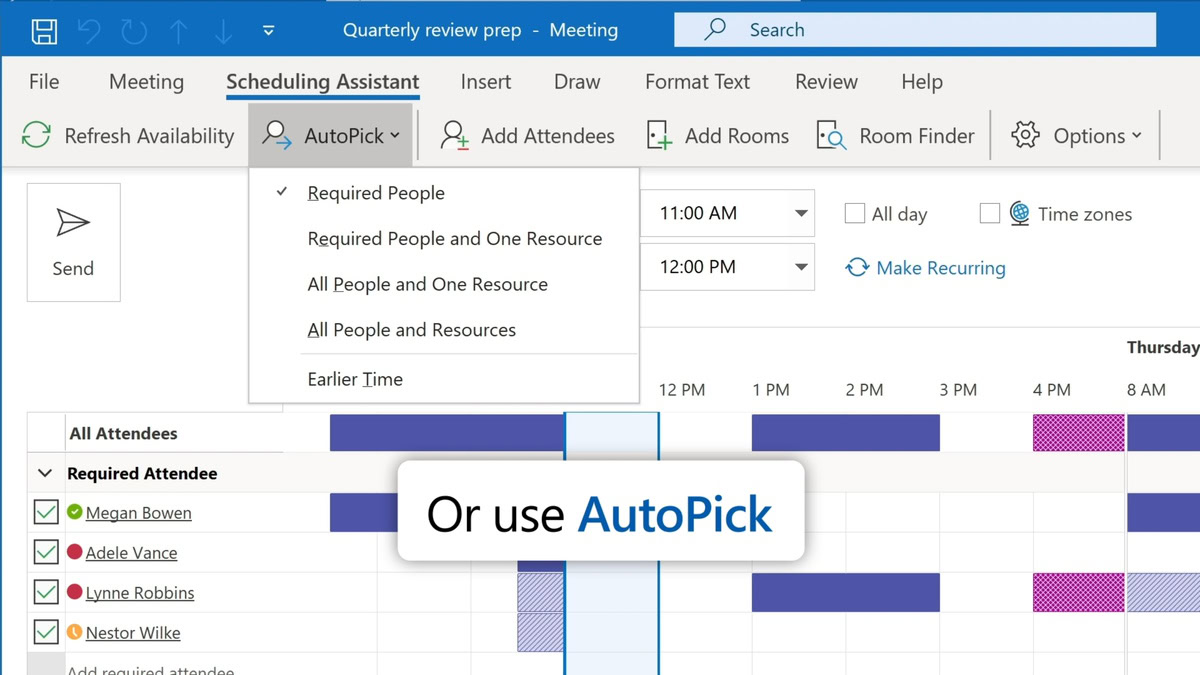
Task: Click the Add Rooms icon
Action: (659, 136)
